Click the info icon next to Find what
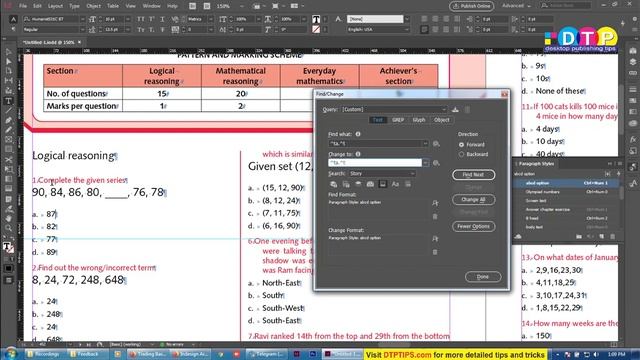This screenshot has width=640, height=360. [358, 134]
